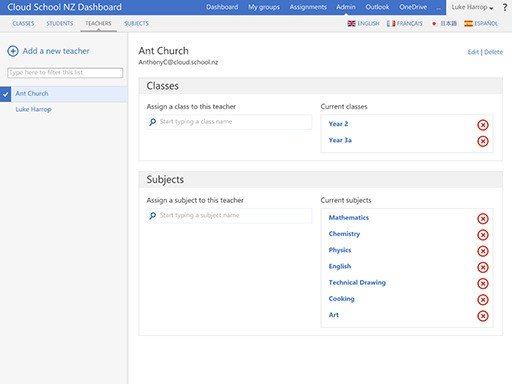Open the English subject link
Viewport: 512px width, 384px height.
tap(340, 266)
